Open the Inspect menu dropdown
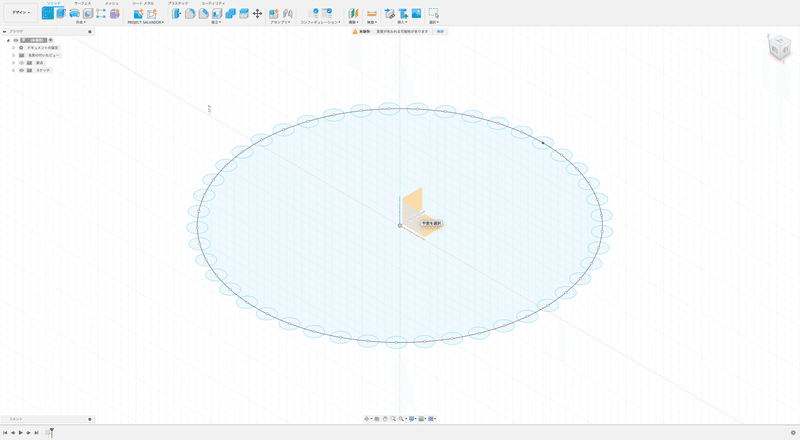The image size is (800, 440). pos(372,22)
